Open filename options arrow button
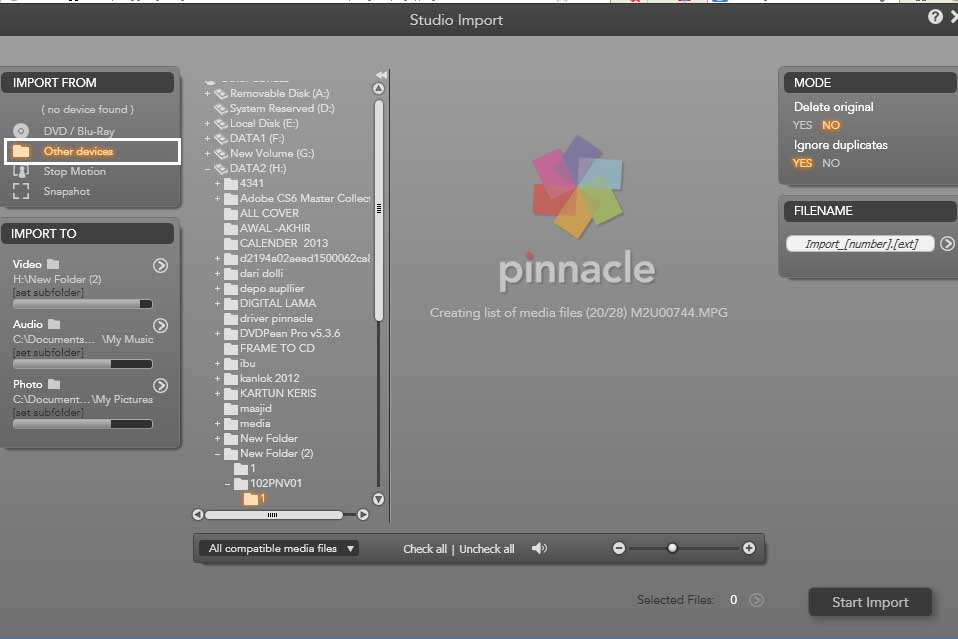958x639 pixels. [x=947, y=244]
